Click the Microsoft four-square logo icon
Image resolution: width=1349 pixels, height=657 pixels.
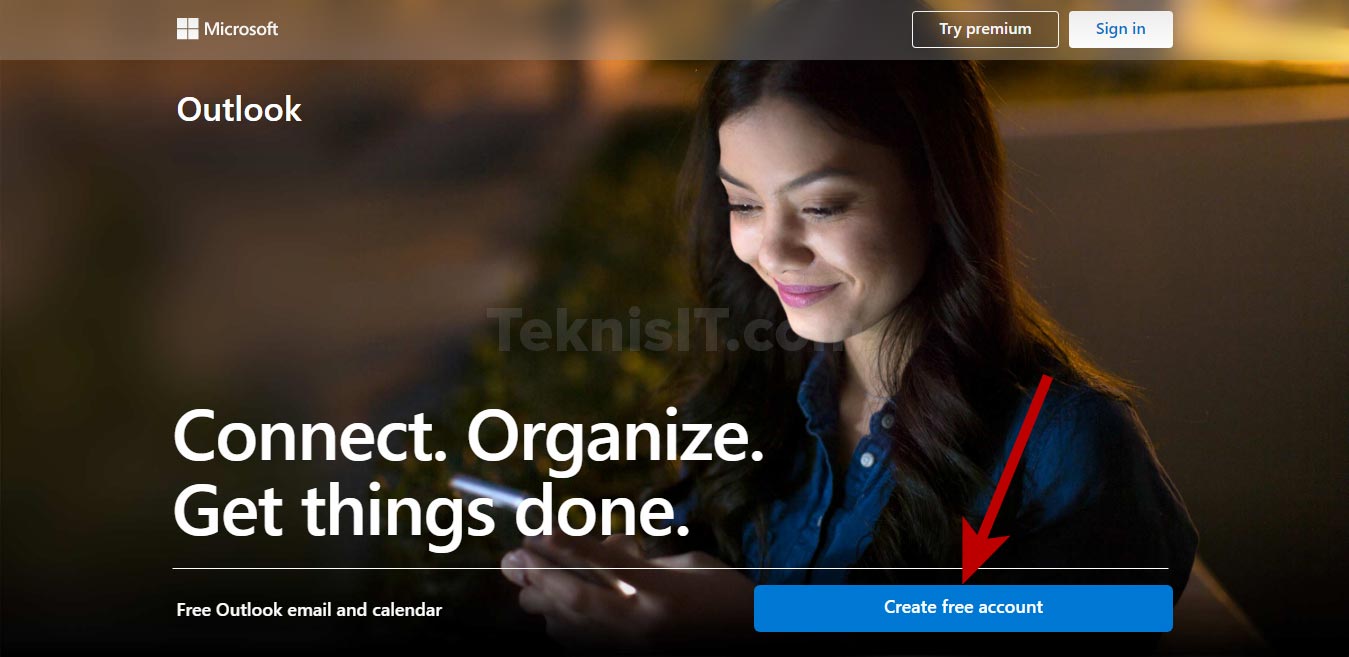click(188, 29)
